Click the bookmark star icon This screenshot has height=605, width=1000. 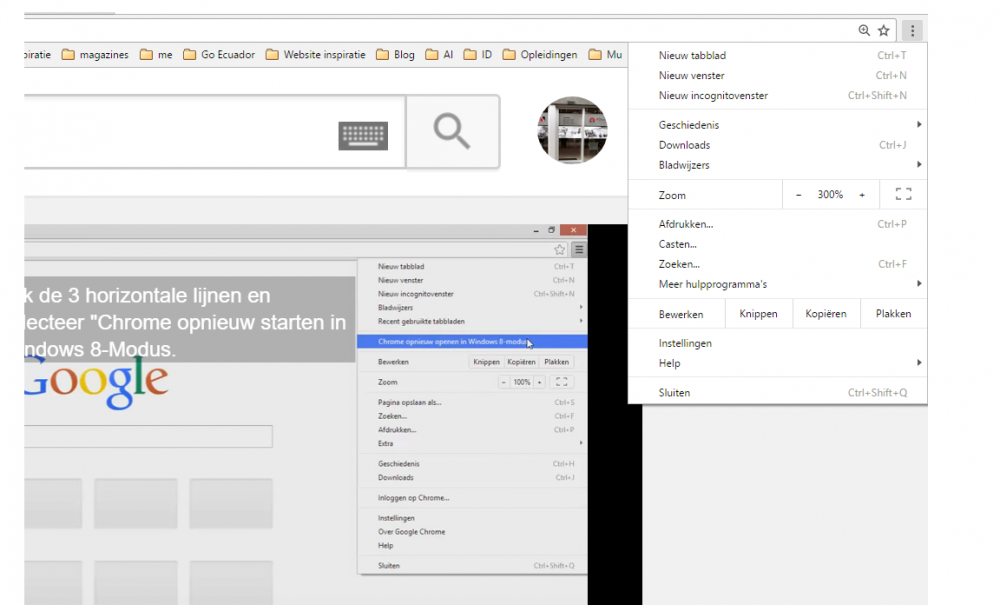coord(884,31)
